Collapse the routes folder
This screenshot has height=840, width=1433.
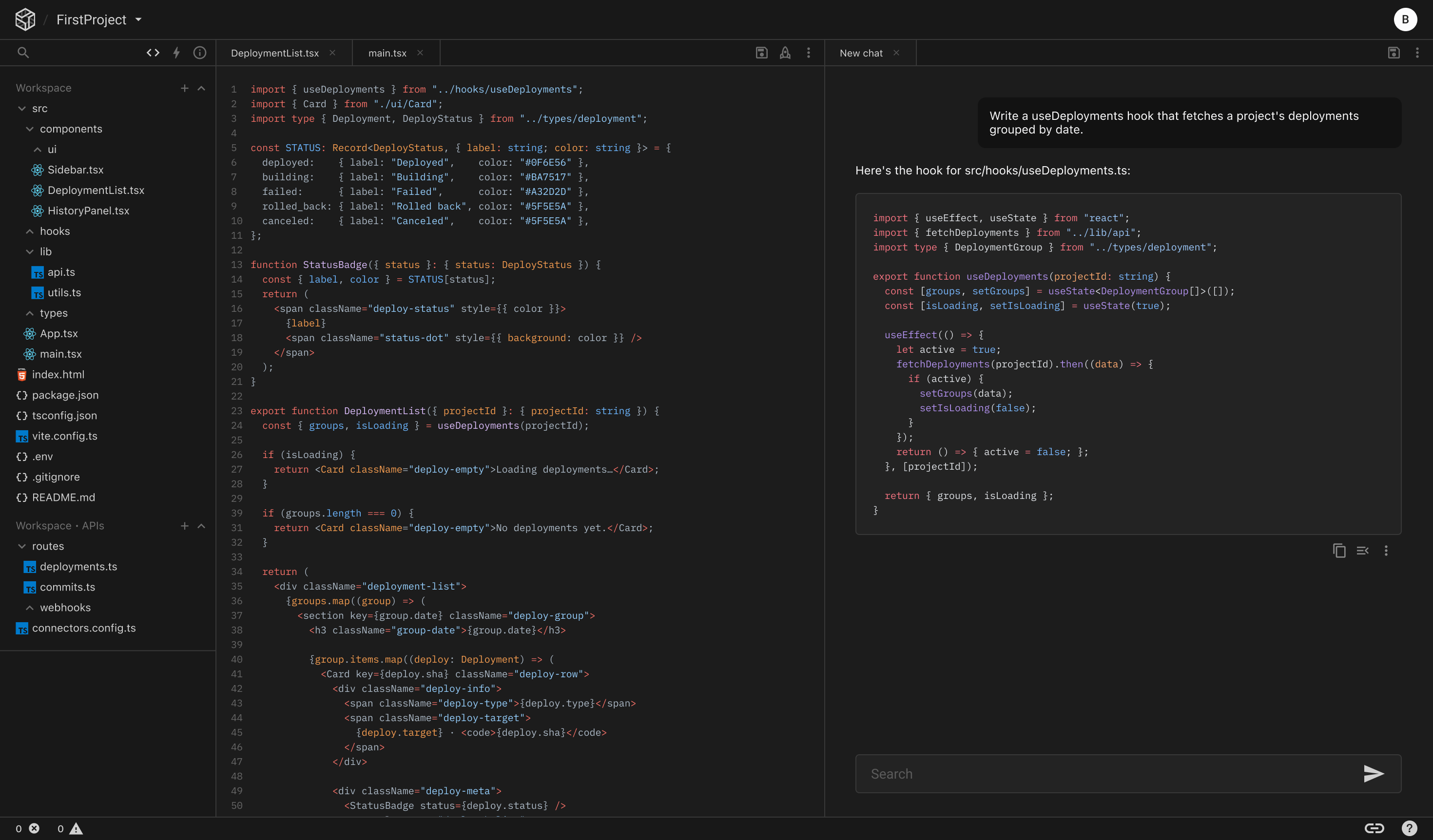(x=21, y=546)
